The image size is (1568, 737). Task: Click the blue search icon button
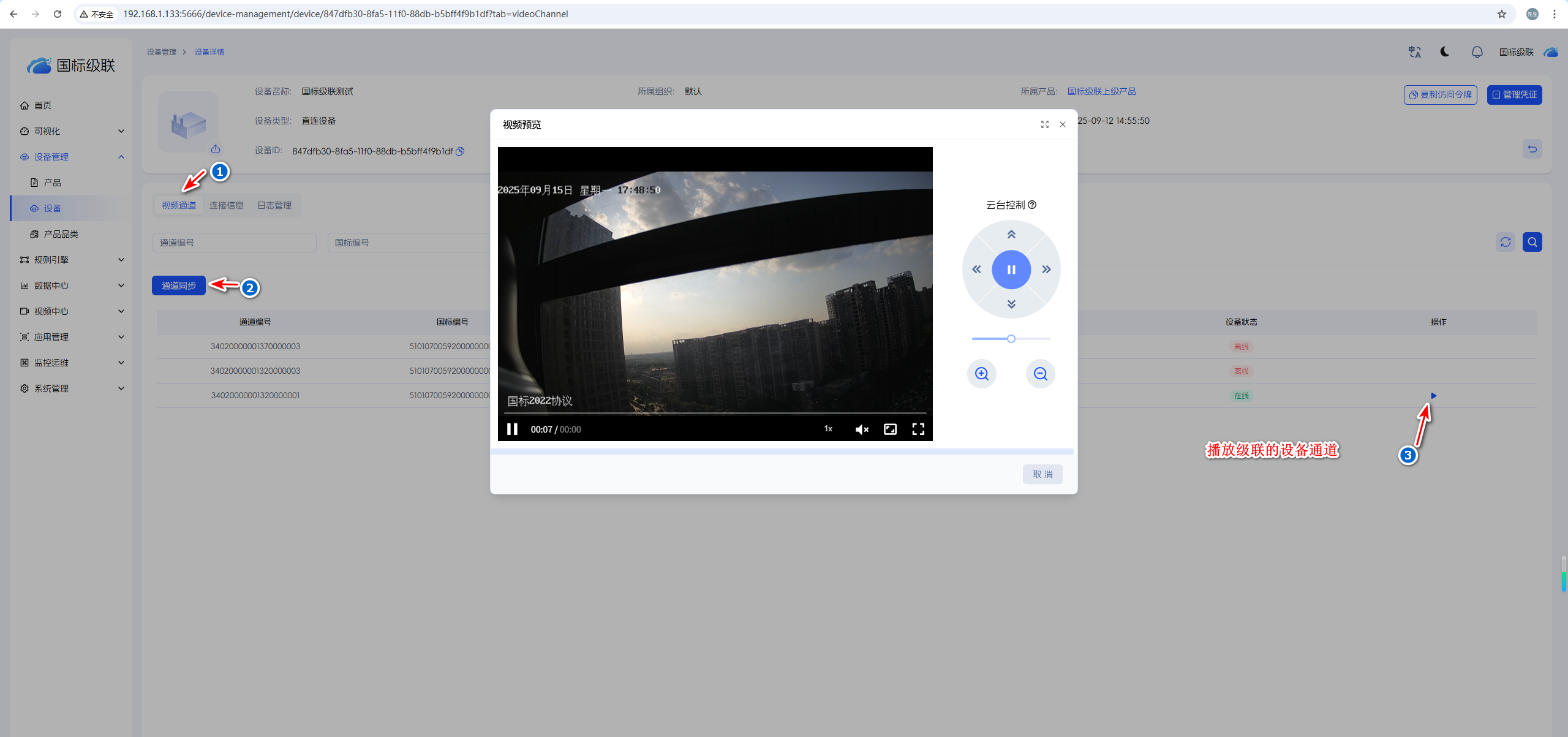point(1532,242)
